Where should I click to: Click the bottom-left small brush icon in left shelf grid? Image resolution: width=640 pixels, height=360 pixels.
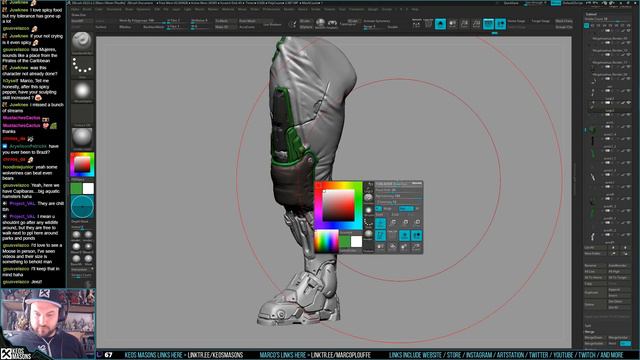click(x=76, y=259)
